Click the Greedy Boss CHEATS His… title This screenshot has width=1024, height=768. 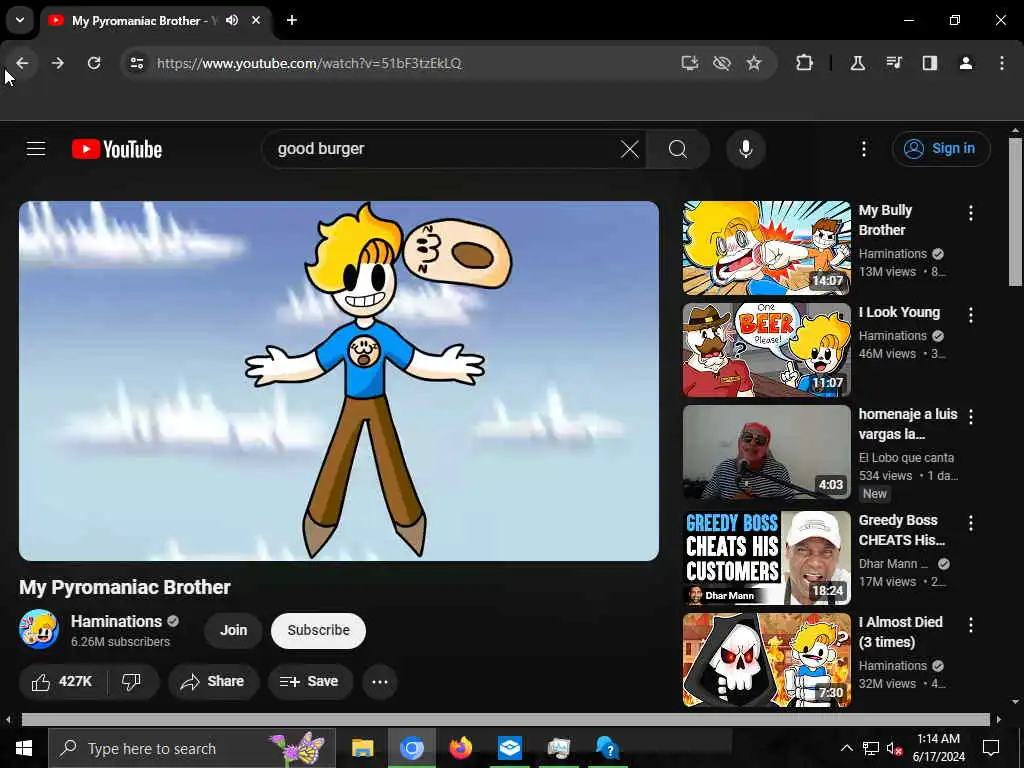pos(902,530)
